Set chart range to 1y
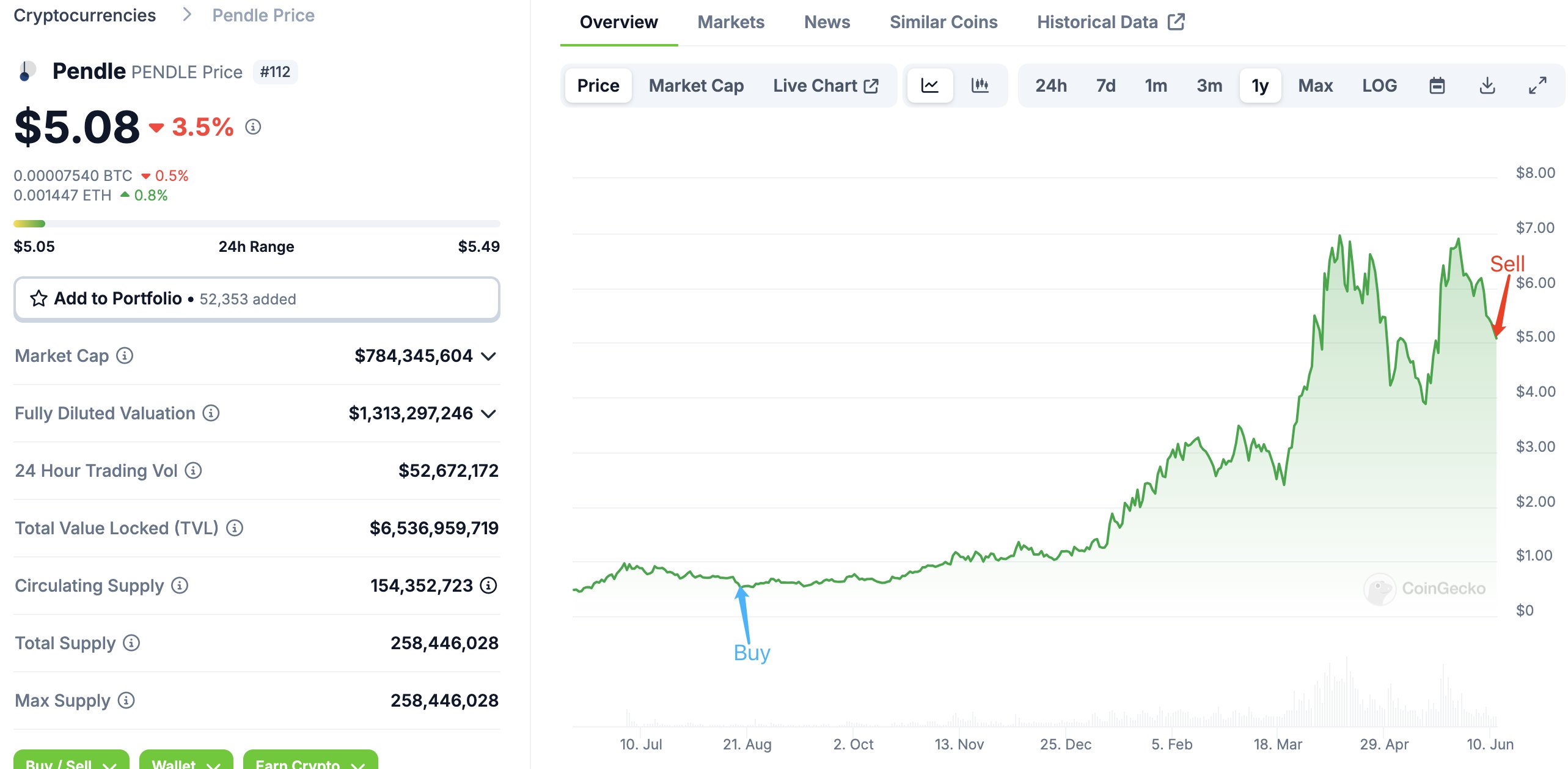This screenshot has height=769, width=1568. [1260, 86]
